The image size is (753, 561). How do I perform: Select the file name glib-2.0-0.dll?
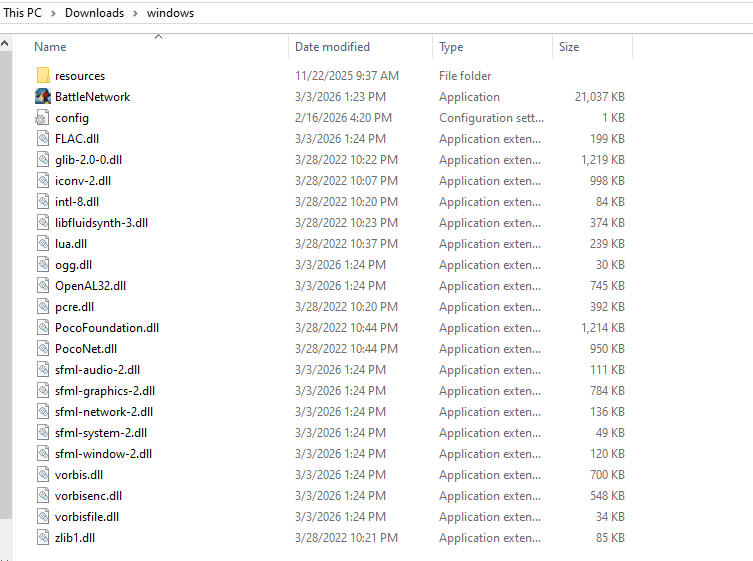(88, 160)
